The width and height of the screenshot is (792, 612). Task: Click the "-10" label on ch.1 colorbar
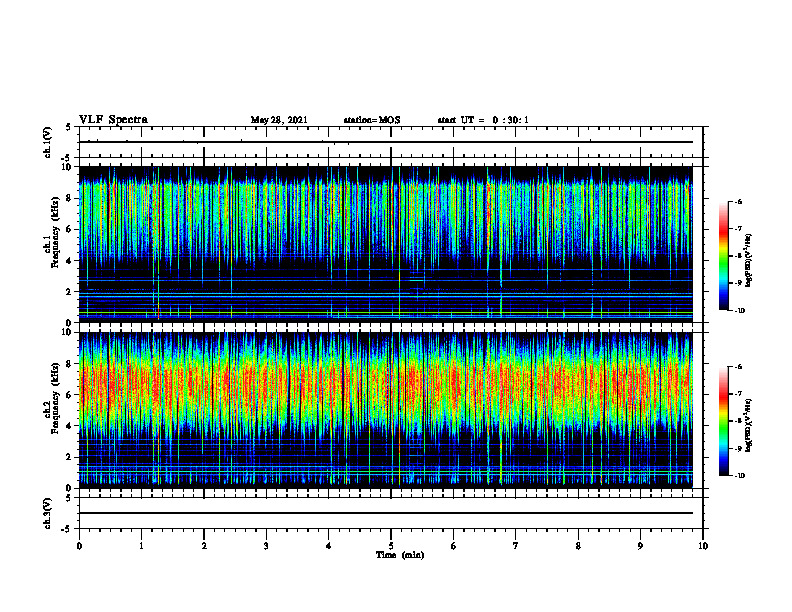click(x=739, y=311)
